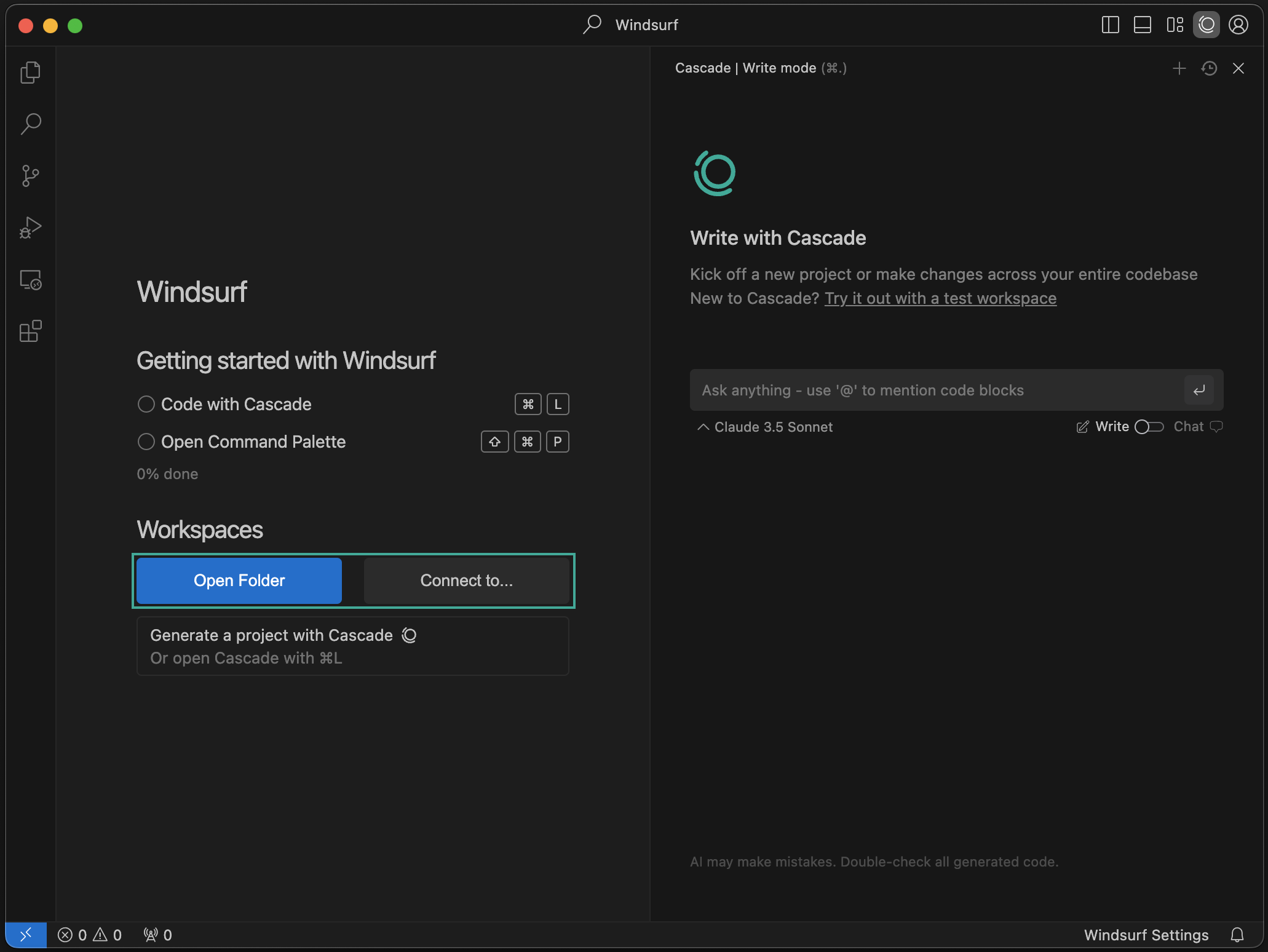Expand the Claude 3.5 Sonnet model selector
Image resolution: width=1268 pixels, height=952 pixels.
point(765,427)
